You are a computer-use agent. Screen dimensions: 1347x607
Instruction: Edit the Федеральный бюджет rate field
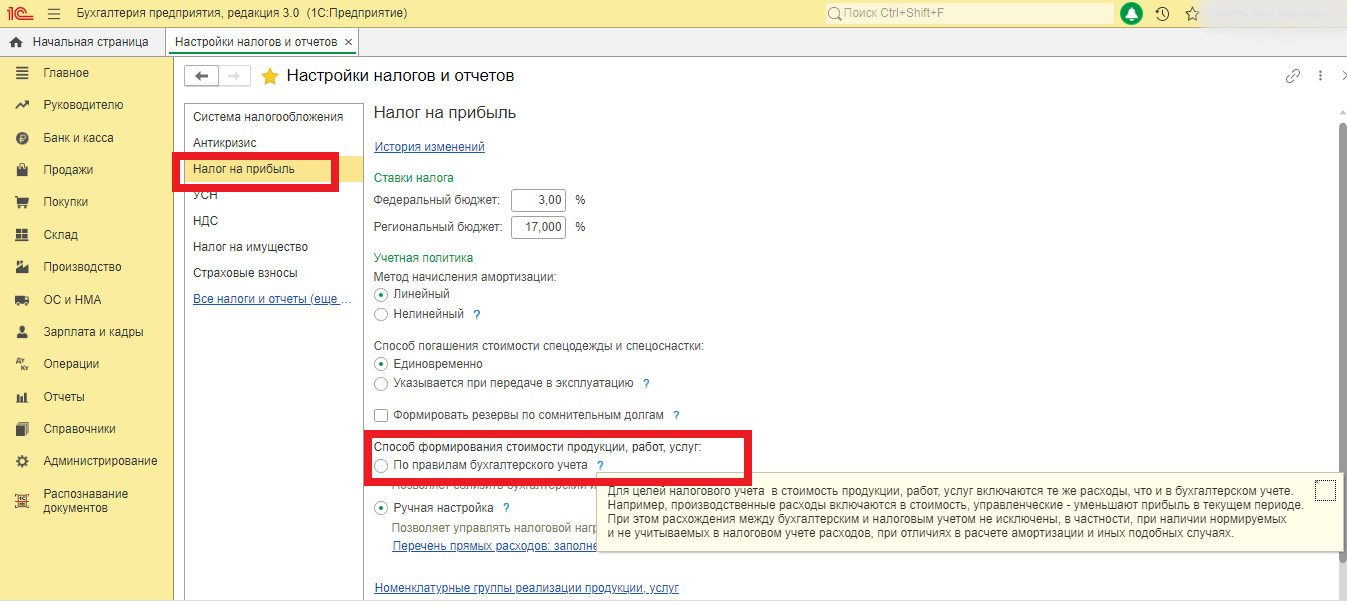(x=538, y=200)
